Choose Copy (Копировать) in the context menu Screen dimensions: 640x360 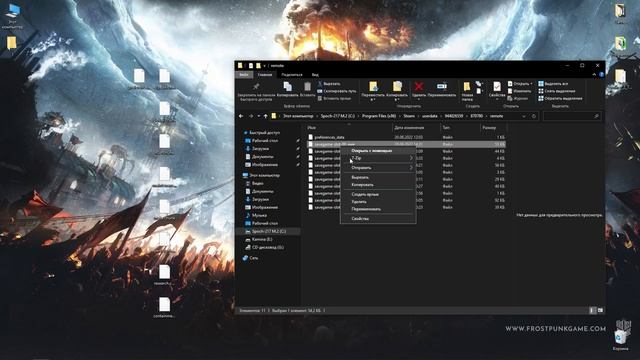[x=378, y=185]
